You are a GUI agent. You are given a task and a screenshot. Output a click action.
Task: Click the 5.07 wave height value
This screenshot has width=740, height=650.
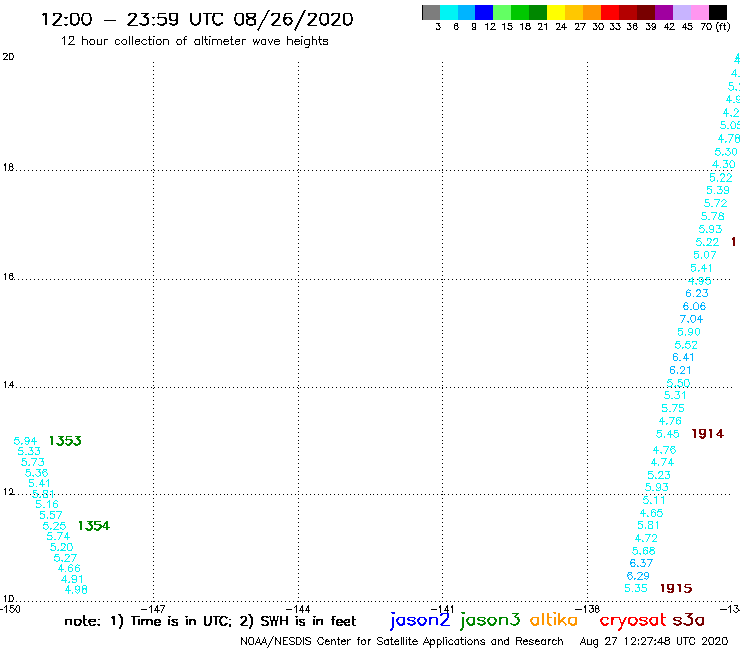(x=705, y=255)
